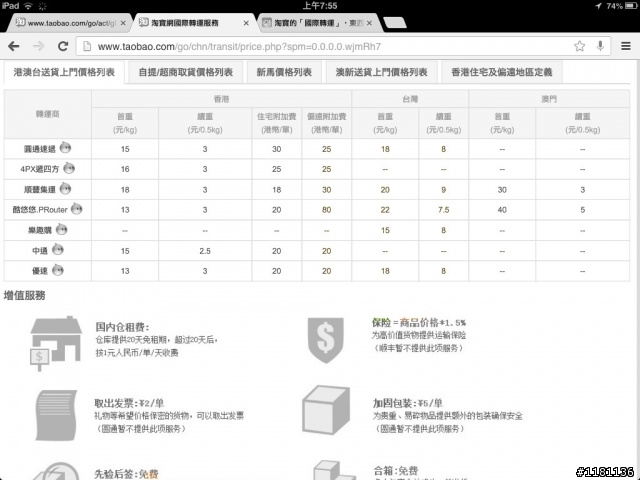This screenshot has height=480, width=640.
Task: Click the chat icon beside 順豐集運
Action: pos(65,189)
